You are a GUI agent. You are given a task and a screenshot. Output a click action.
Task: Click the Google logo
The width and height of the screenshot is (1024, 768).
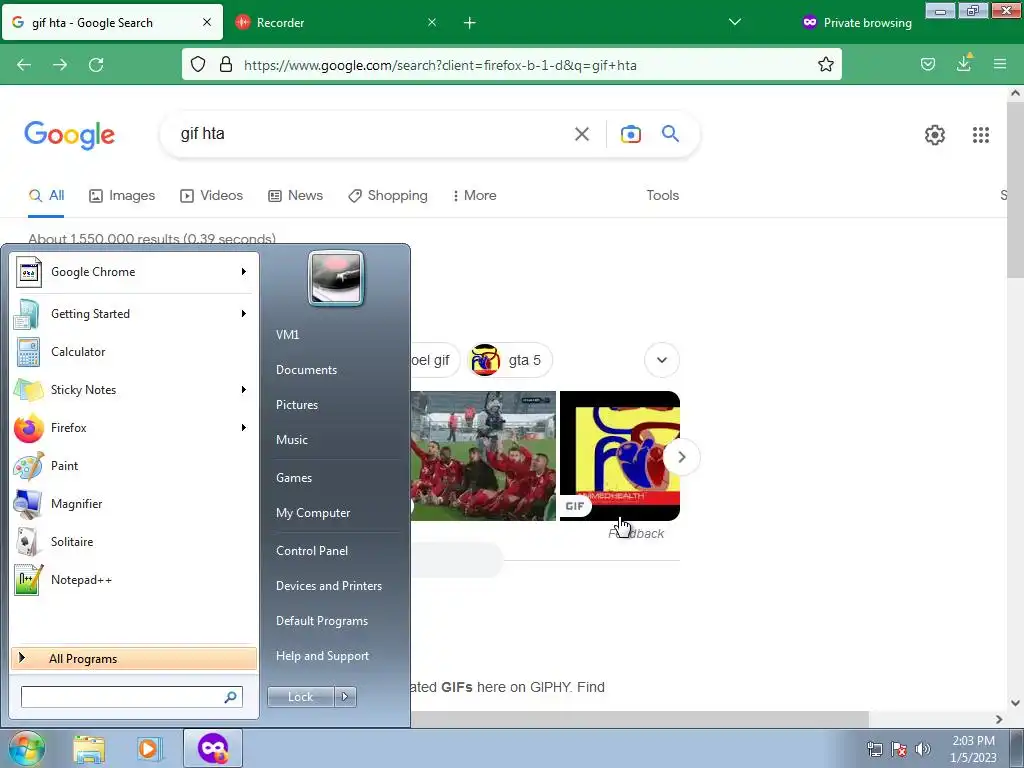point(70,135)
